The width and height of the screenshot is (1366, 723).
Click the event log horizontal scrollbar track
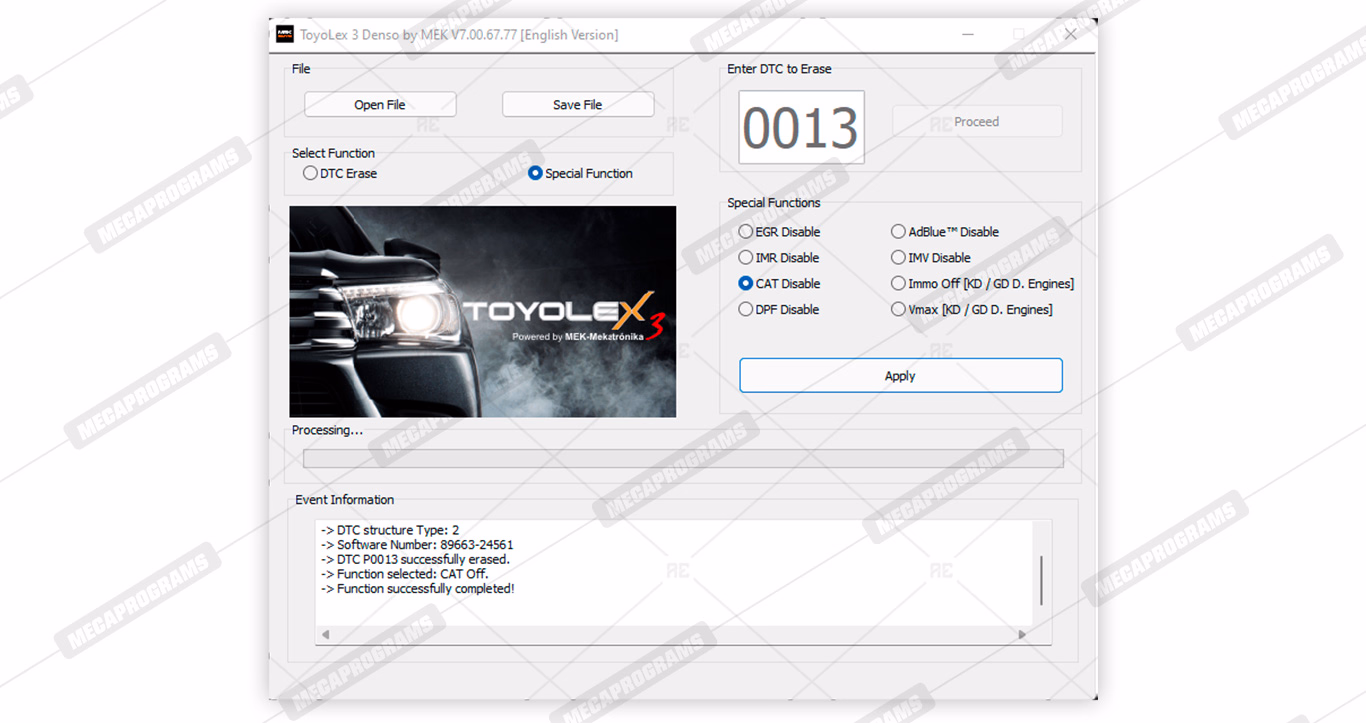pos(673,635)
